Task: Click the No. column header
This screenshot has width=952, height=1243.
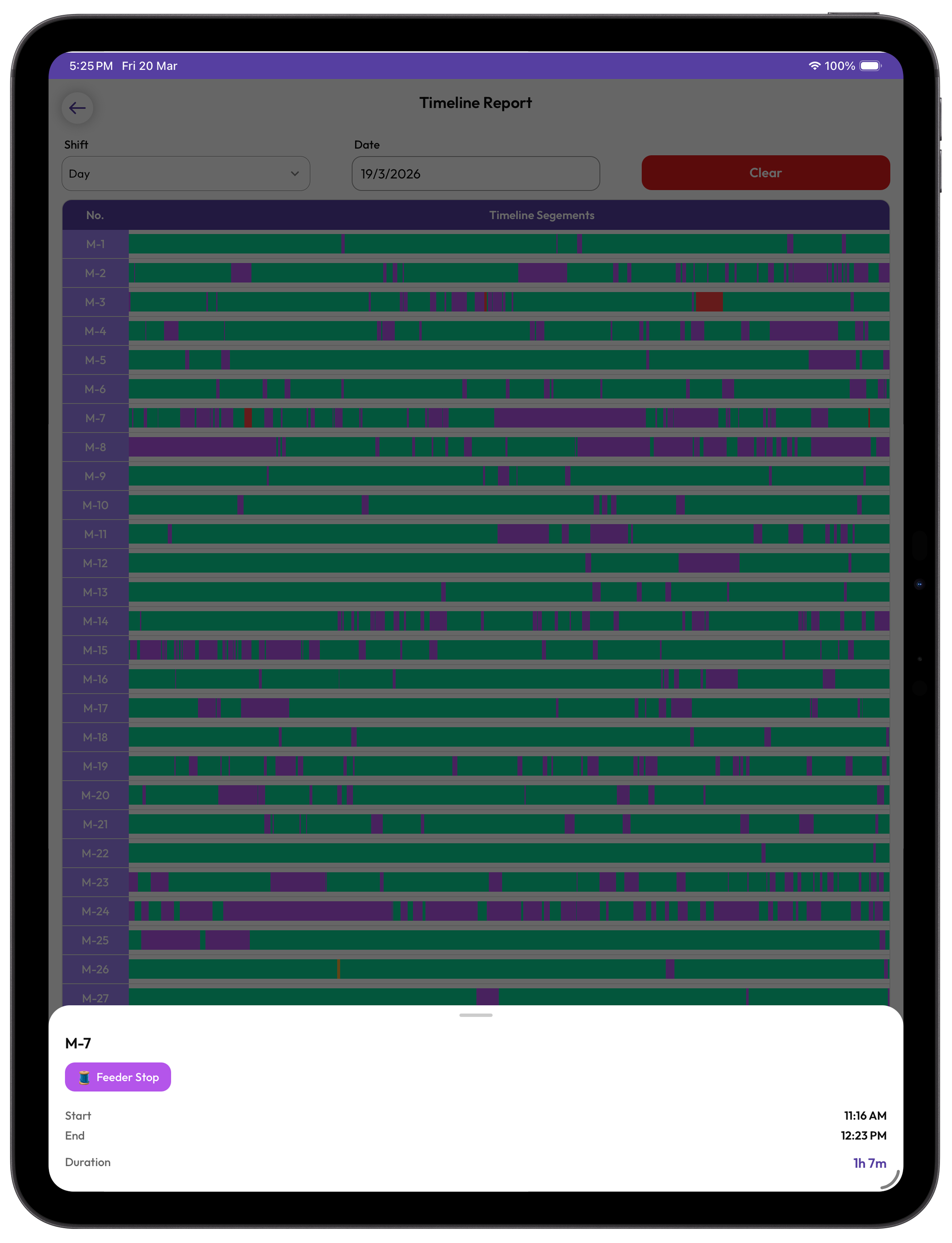Action: [x=95, y=215]
